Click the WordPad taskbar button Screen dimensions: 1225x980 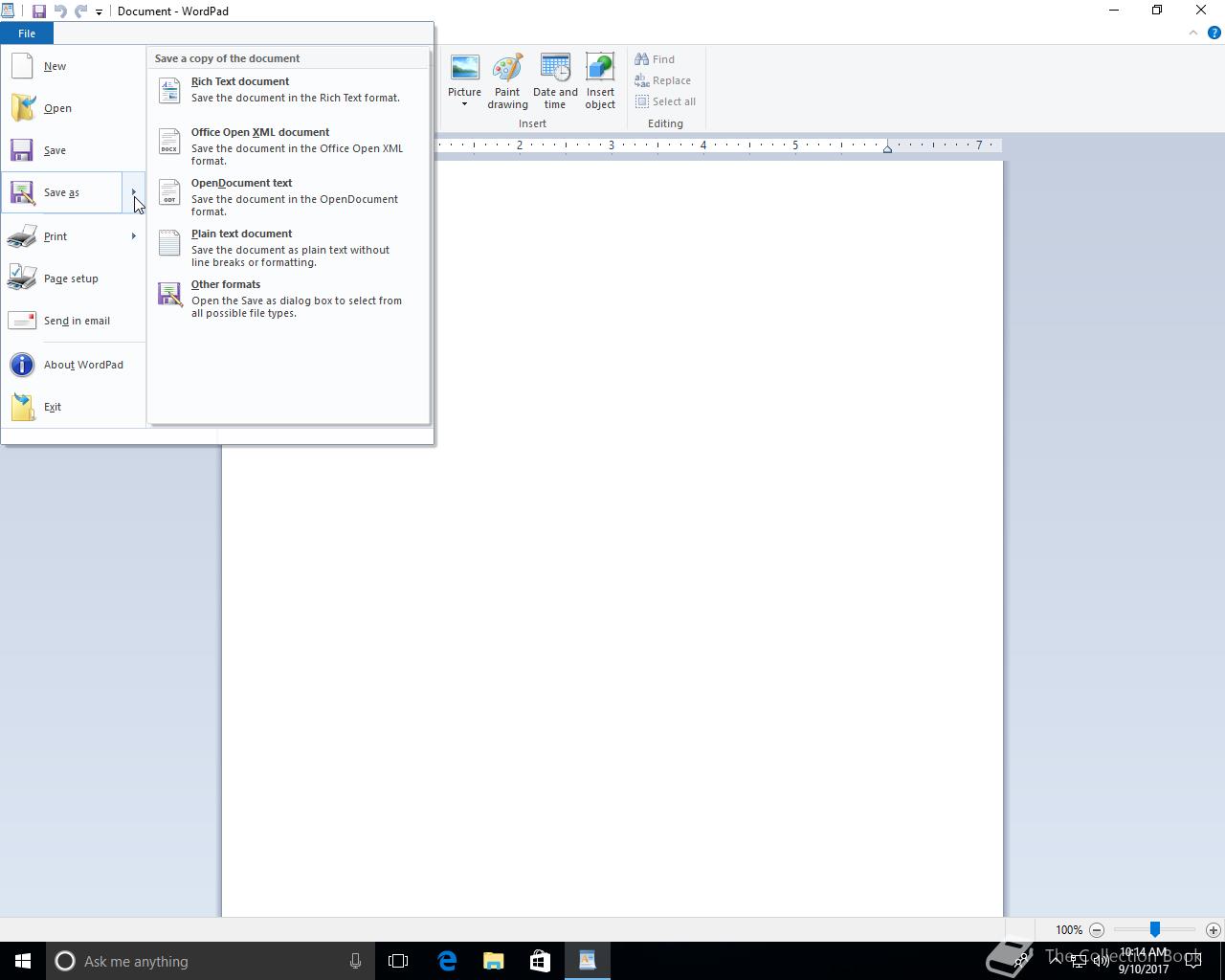[587, 961]
